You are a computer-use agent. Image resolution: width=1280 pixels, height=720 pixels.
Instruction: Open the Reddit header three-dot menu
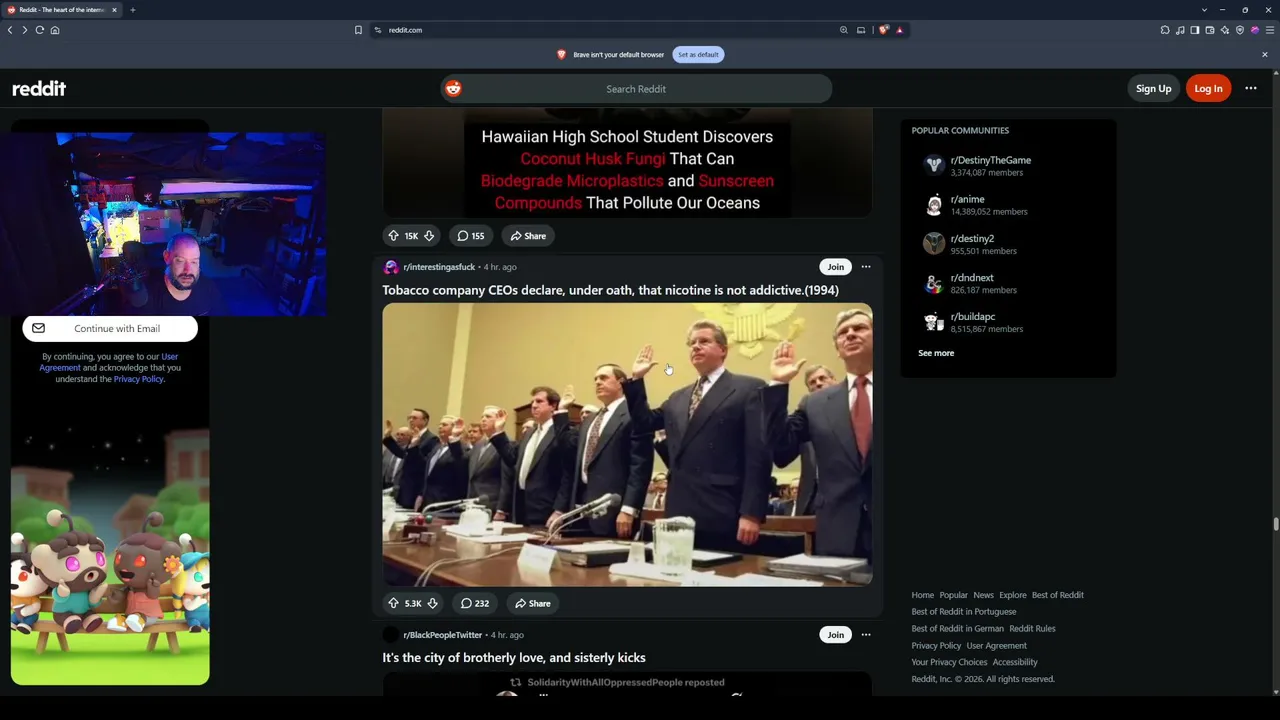pyautogui.click(x=1251, y=89)
